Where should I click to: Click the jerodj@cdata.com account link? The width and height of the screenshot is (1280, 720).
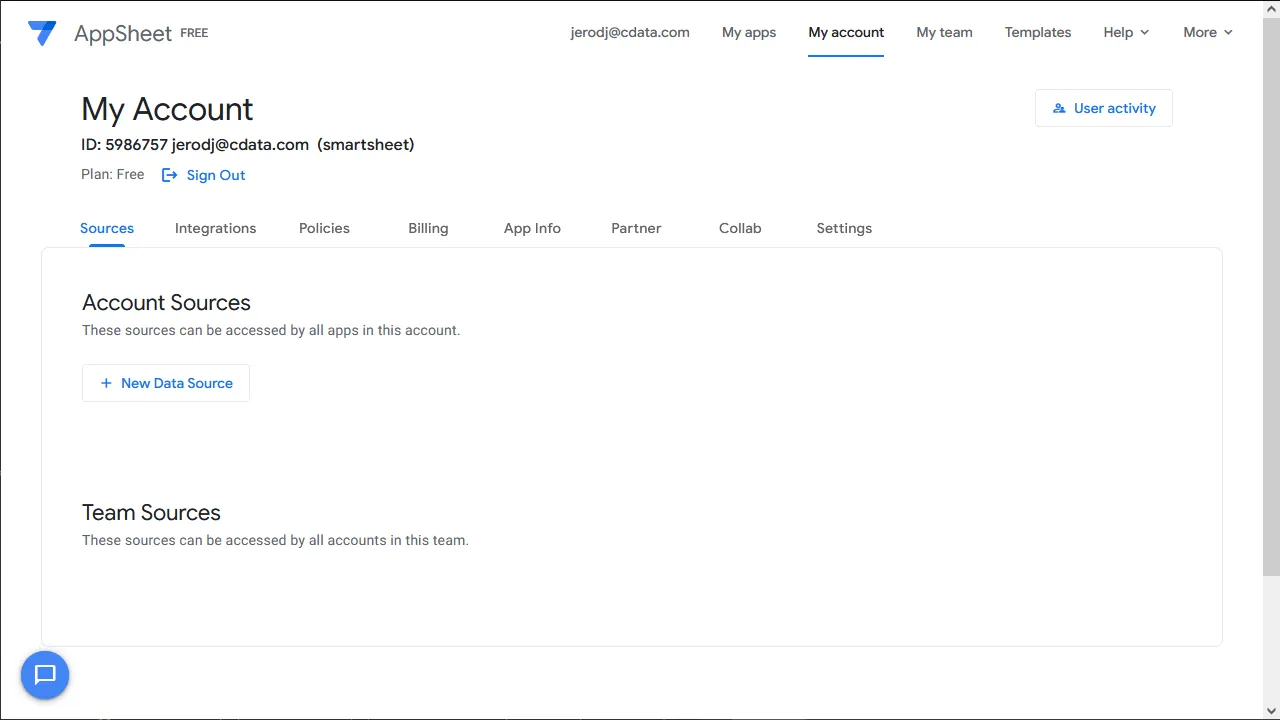[630, 32]
